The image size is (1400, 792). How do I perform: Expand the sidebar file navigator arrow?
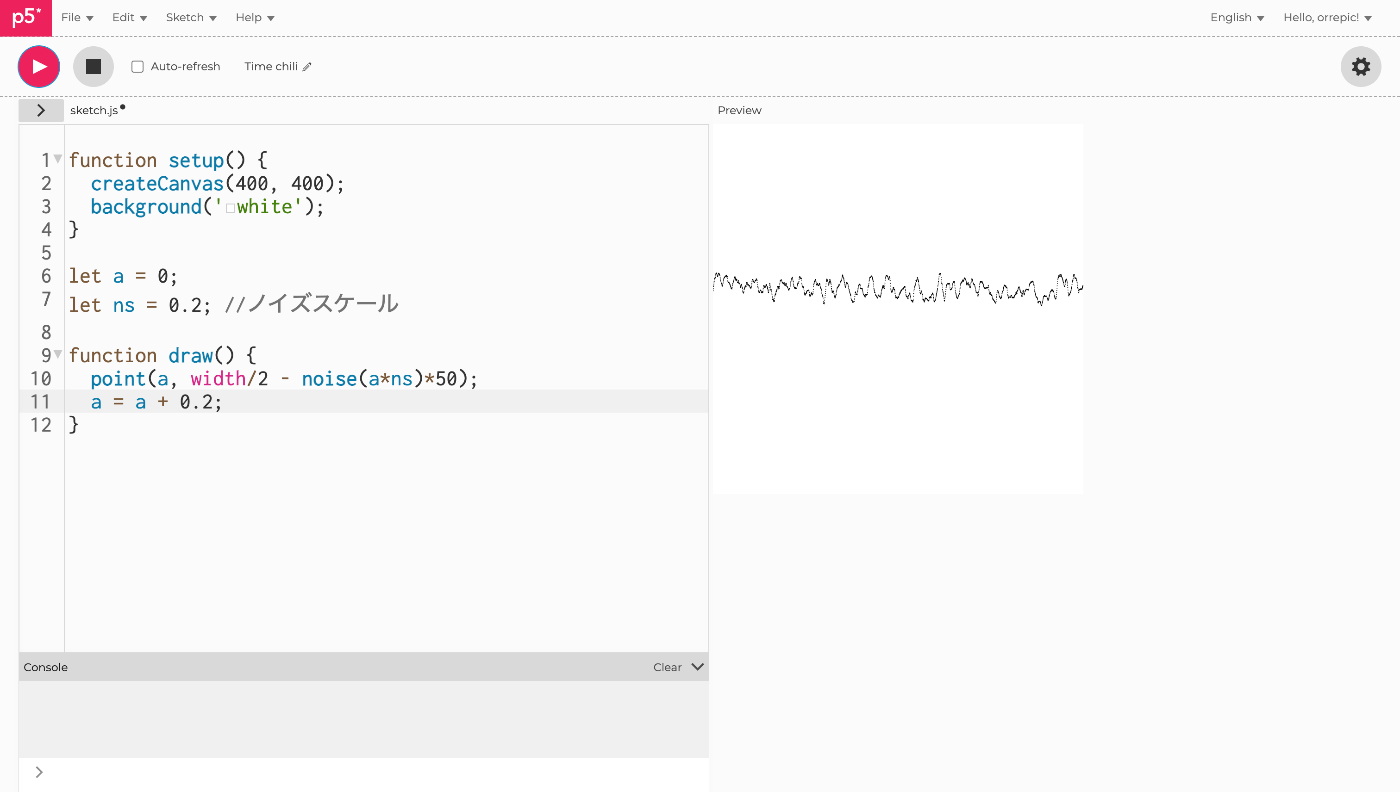[41, 110]
